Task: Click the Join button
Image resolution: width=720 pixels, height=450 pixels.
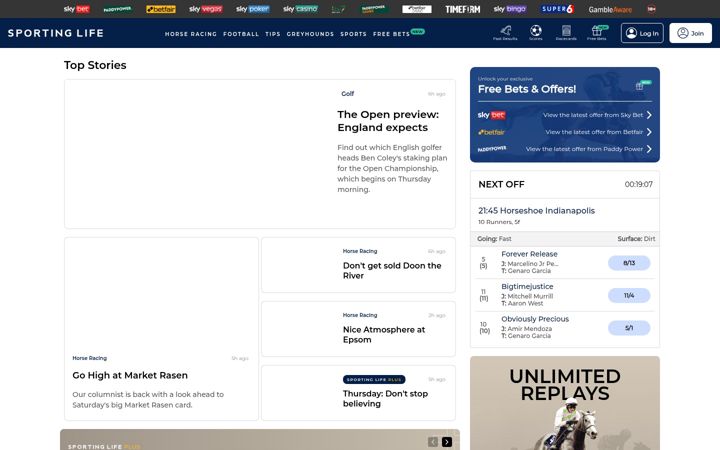Action: 691,33
